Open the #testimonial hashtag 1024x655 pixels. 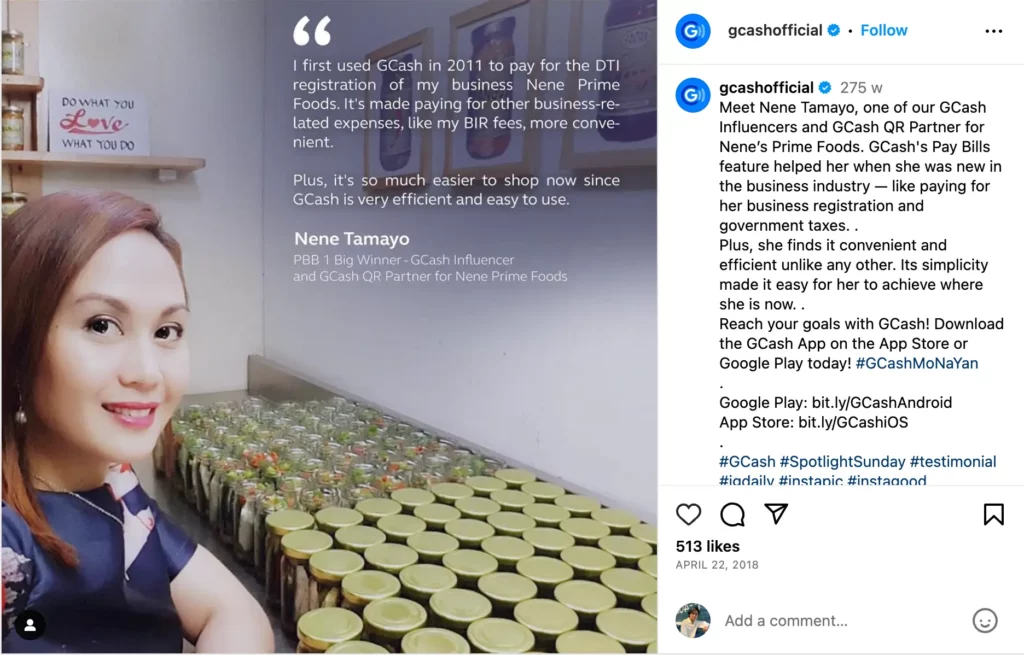click(x=953, y=462)
